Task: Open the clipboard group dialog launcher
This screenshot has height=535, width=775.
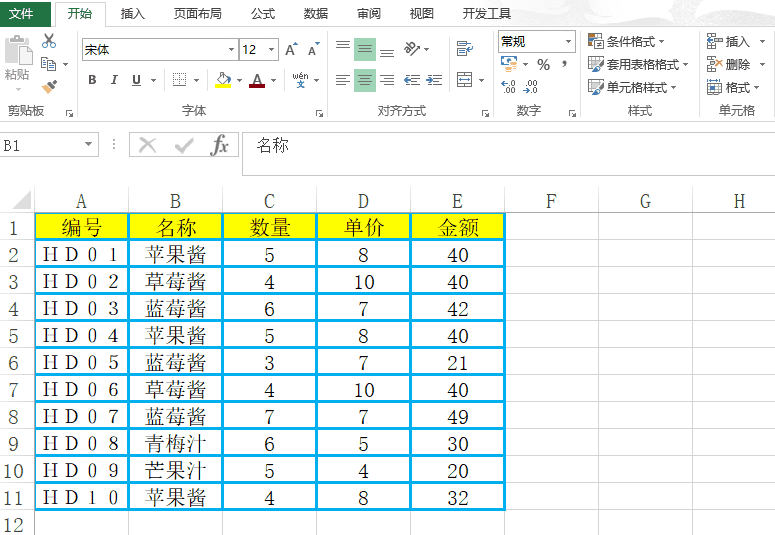Action: (69, 114)
